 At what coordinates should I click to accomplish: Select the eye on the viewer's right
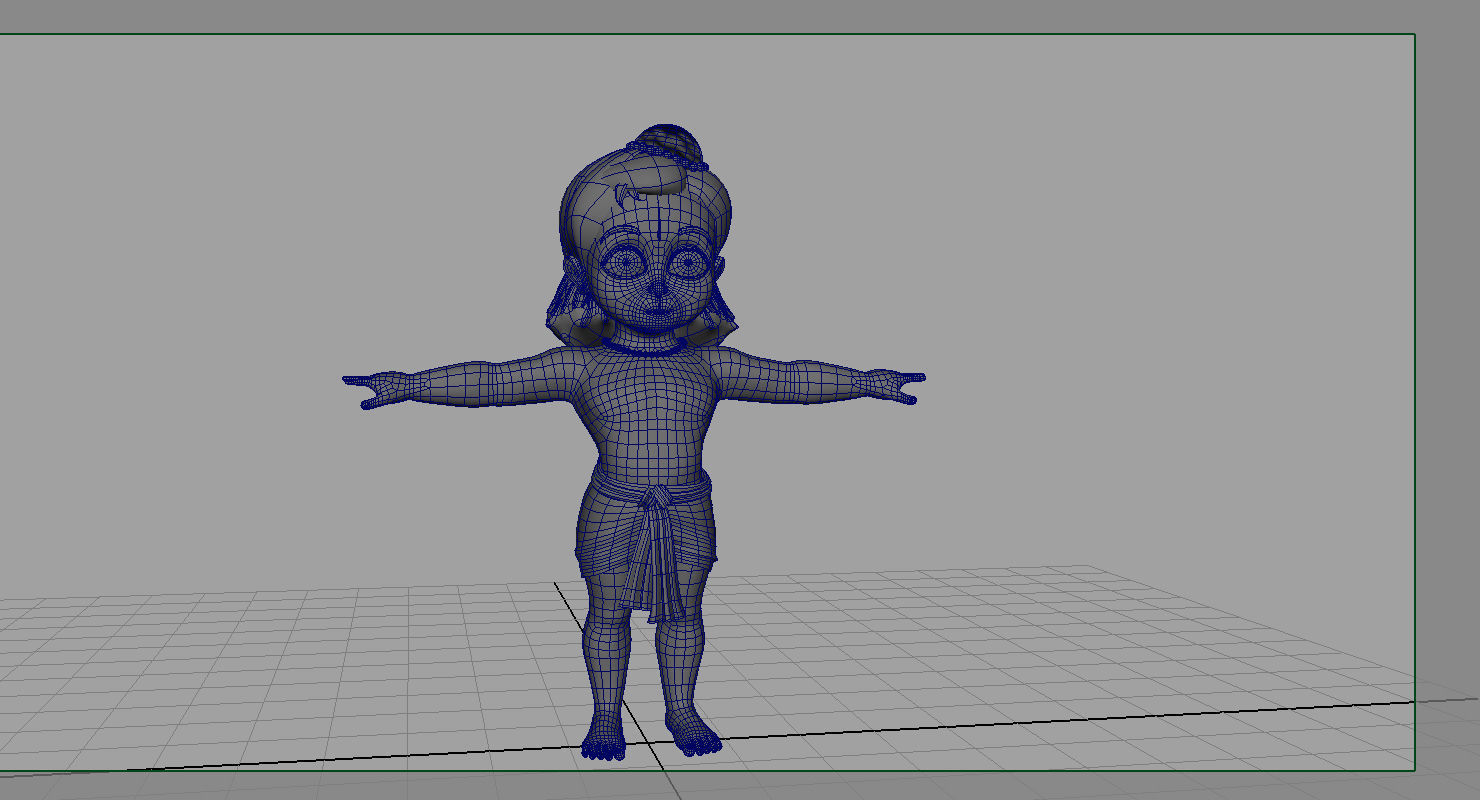pyautogui.click(x=688, y=262)
